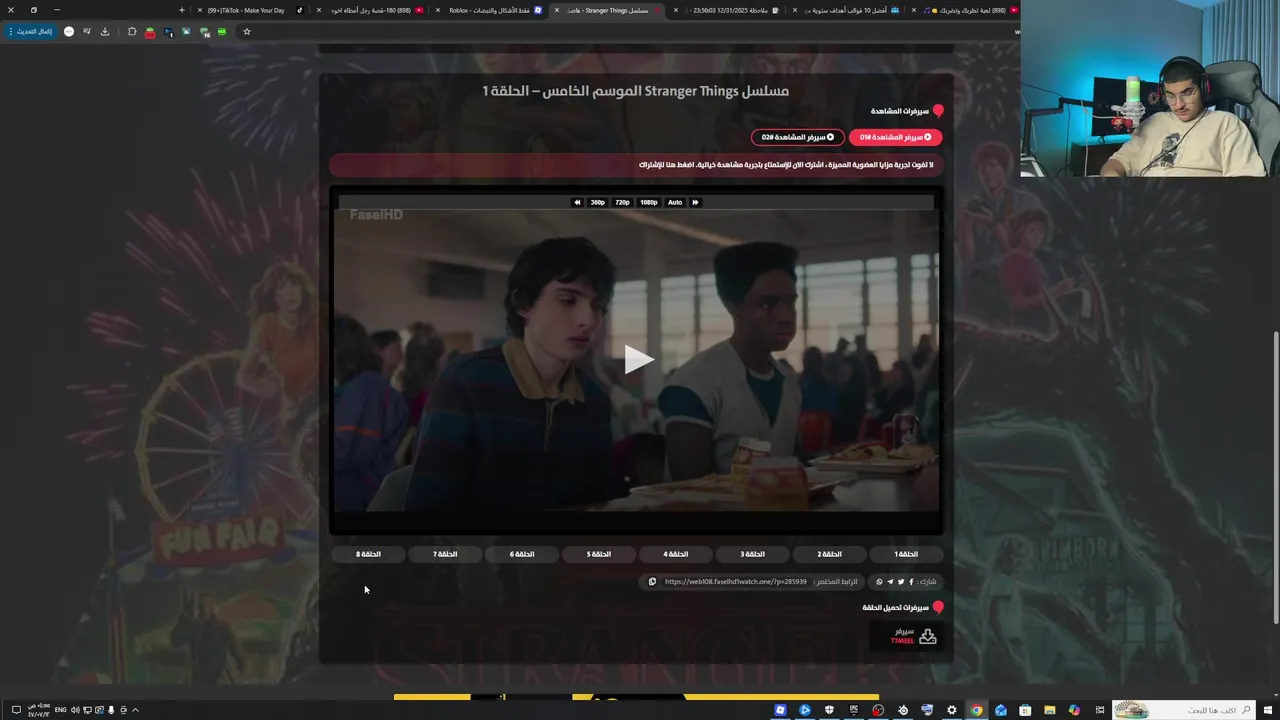Open Chrome from the taskbar
1280x720 pixels.
pyautogui.click(x=976, y=710)
